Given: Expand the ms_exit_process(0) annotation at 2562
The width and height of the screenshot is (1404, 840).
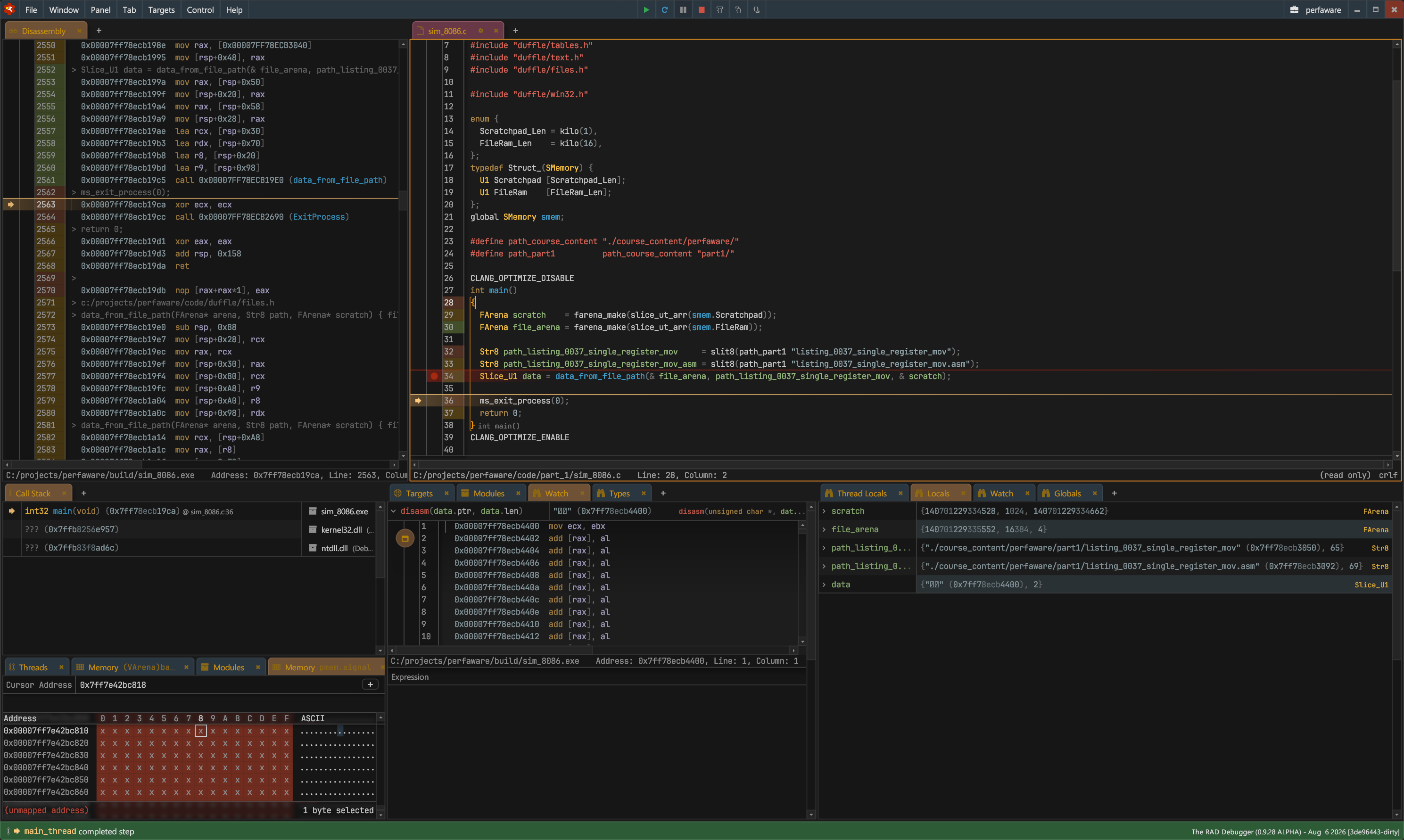Looking at the screenshot, I should [x=74, y=192].
